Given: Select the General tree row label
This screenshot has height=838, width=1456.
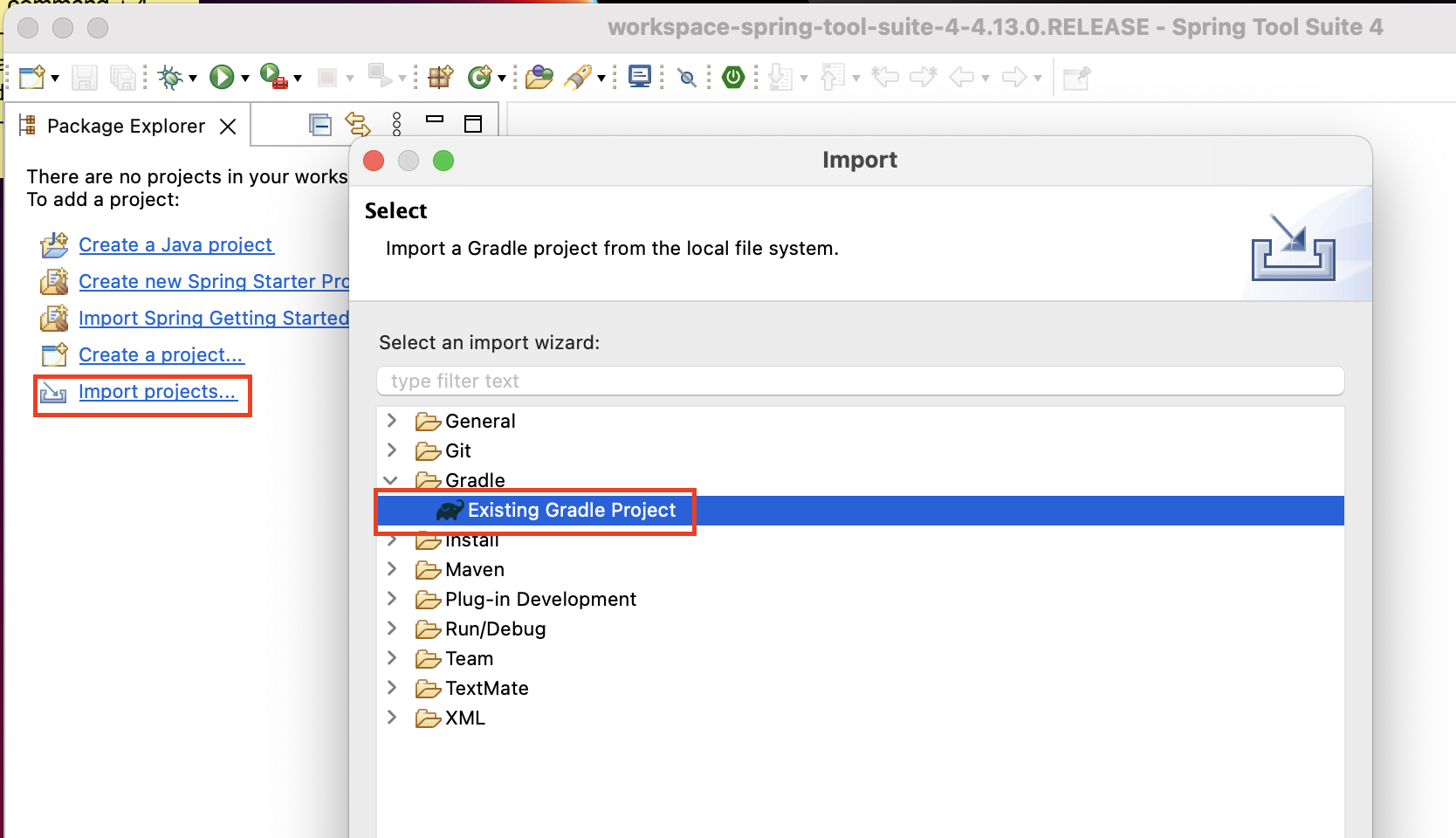Looking at the screenshot, I should click(x=480, y=422).
